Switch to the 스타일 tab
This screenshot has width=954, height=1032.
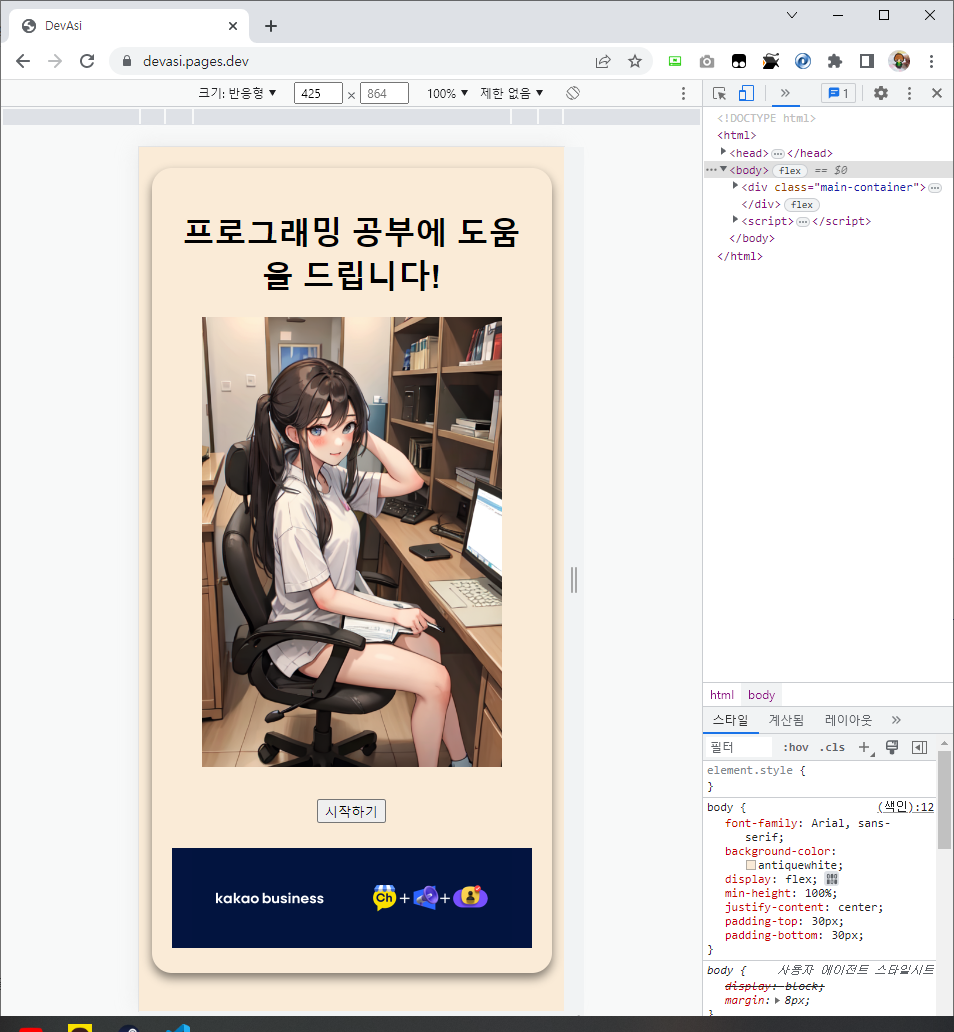730,720
